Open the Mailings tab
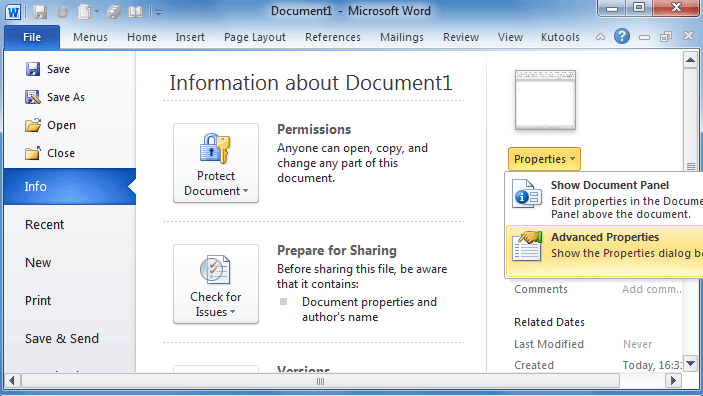 click(x=402, y=37)
